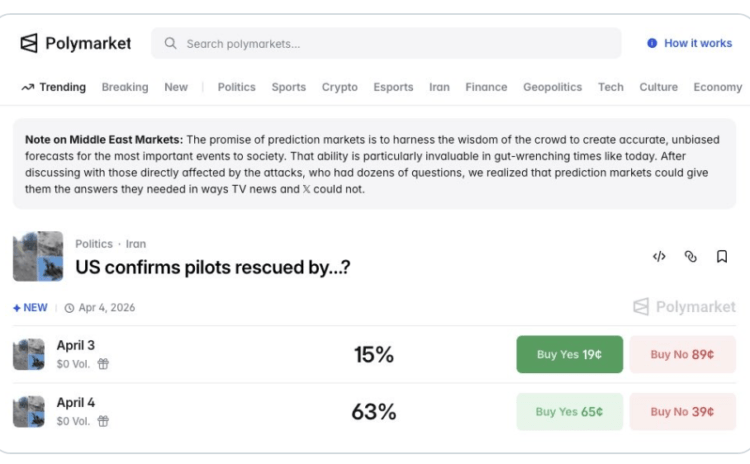This screenshot has width=750, height=464.
Task: Buy No at 39¢ for April 4
Action: [x=682, y=411]
